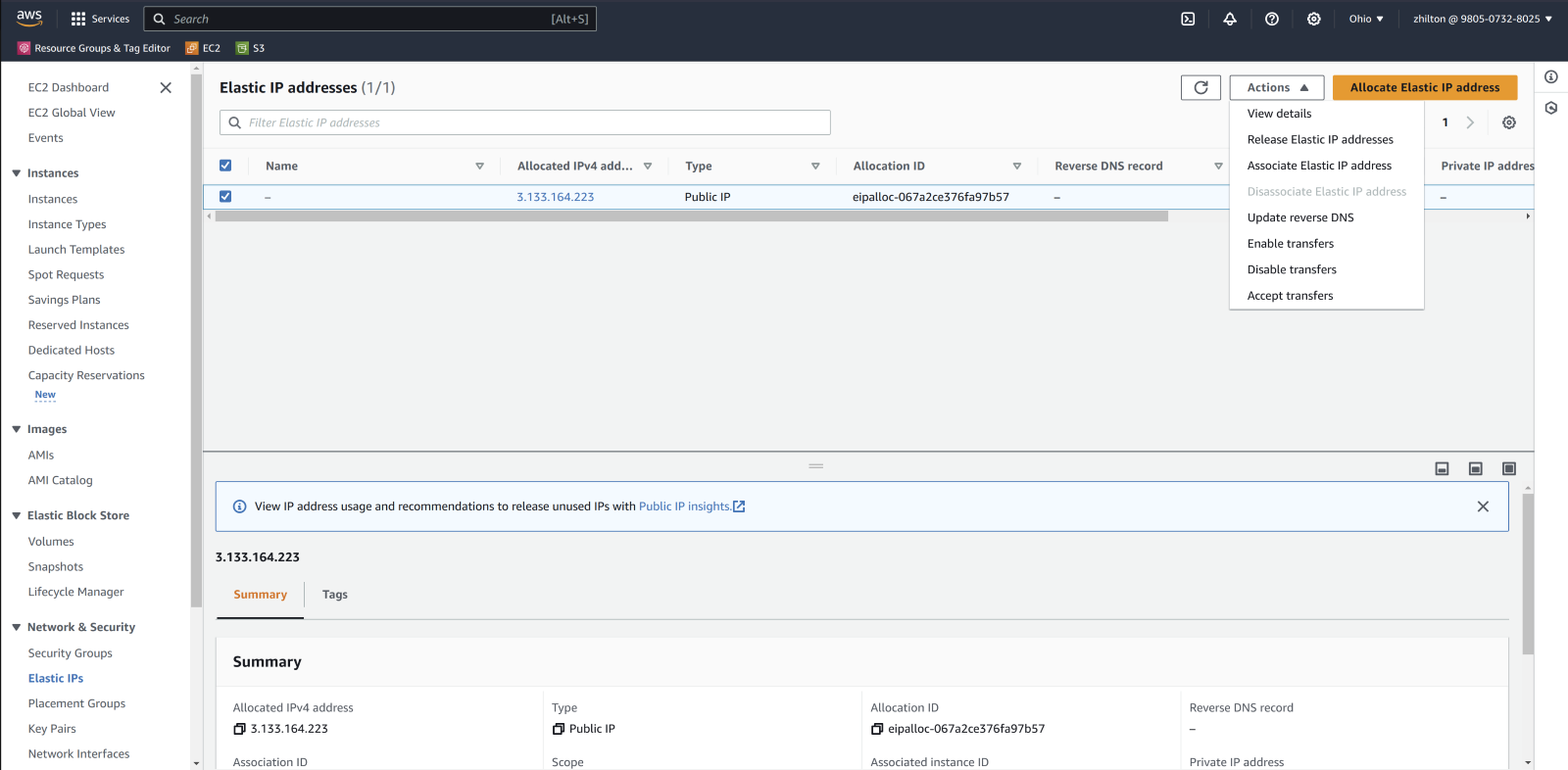Focus the top AWS search box
The image size is (1568, 770).
click(370, 19)
